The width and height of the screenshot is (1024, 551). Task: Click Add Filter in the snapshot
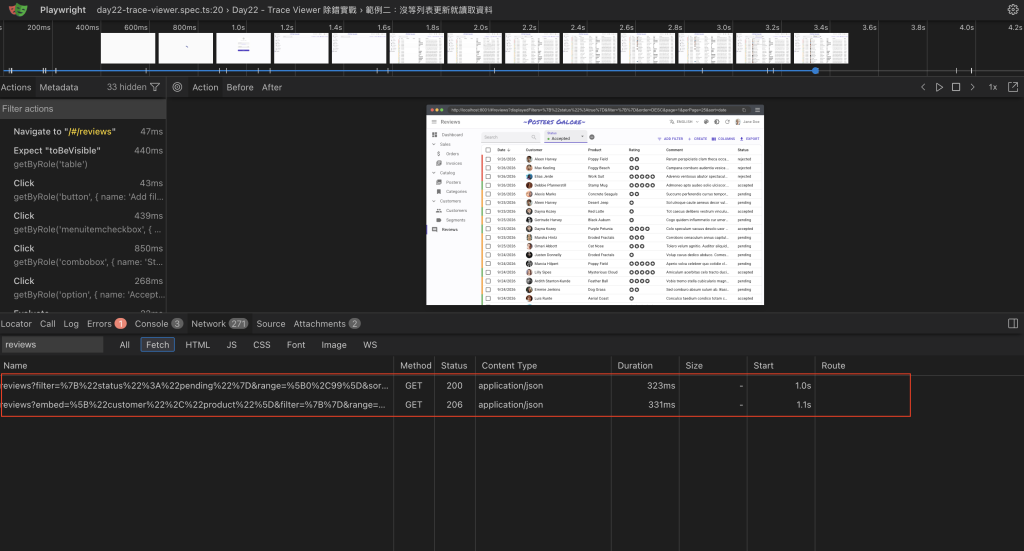coord(671,138)
